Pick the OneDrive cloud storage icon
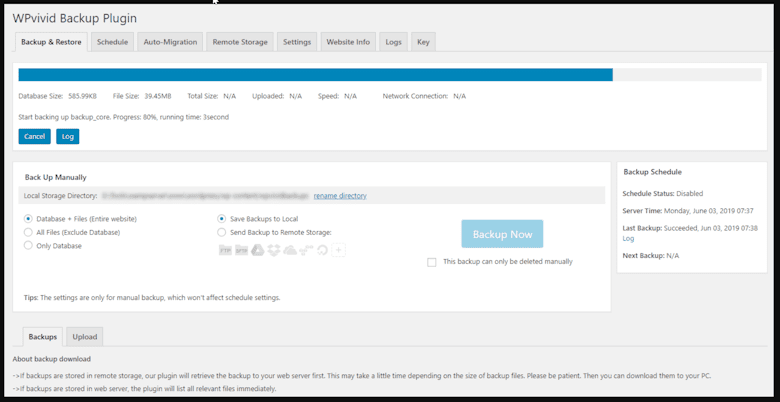Image resolution: width=780 pixels, height=402 pixels. pyautogui.click(x=290, y=250)
